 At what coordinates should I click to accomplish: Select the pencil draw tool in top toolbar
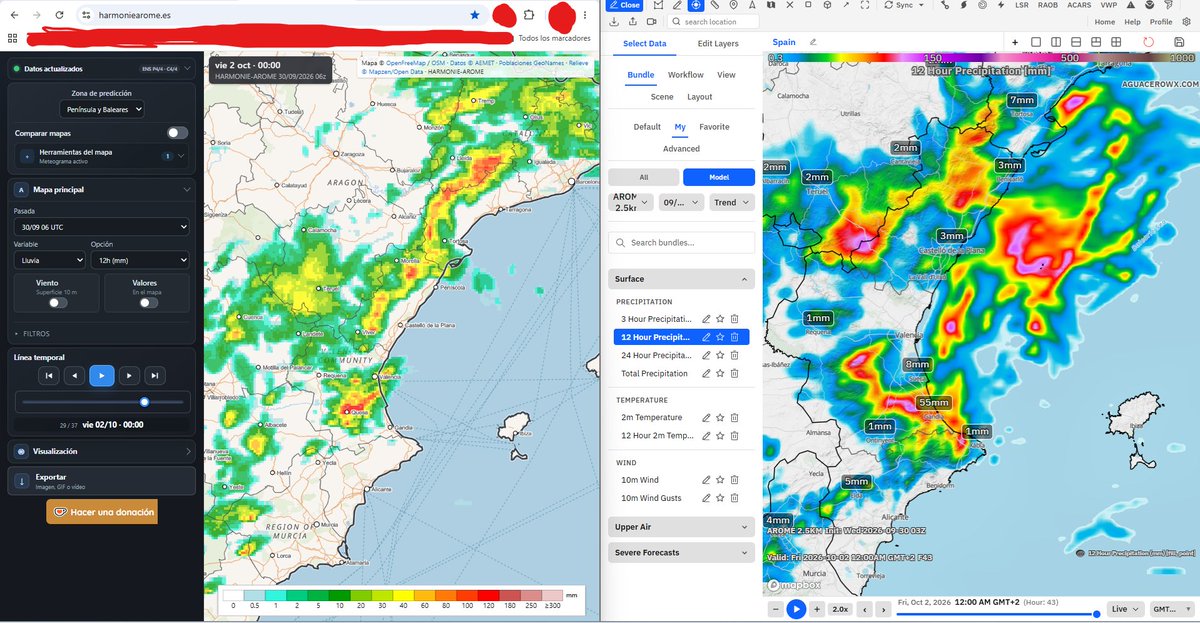677,5
